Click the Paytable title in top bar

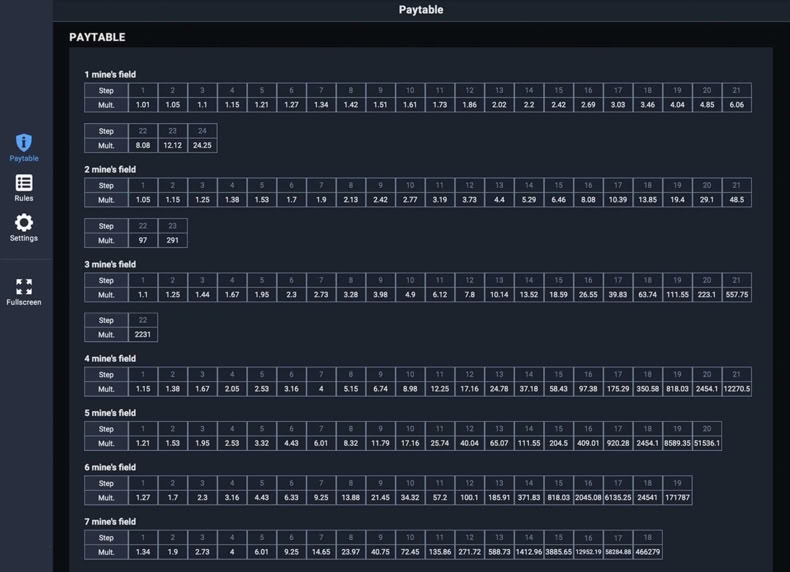coord(421,10)
